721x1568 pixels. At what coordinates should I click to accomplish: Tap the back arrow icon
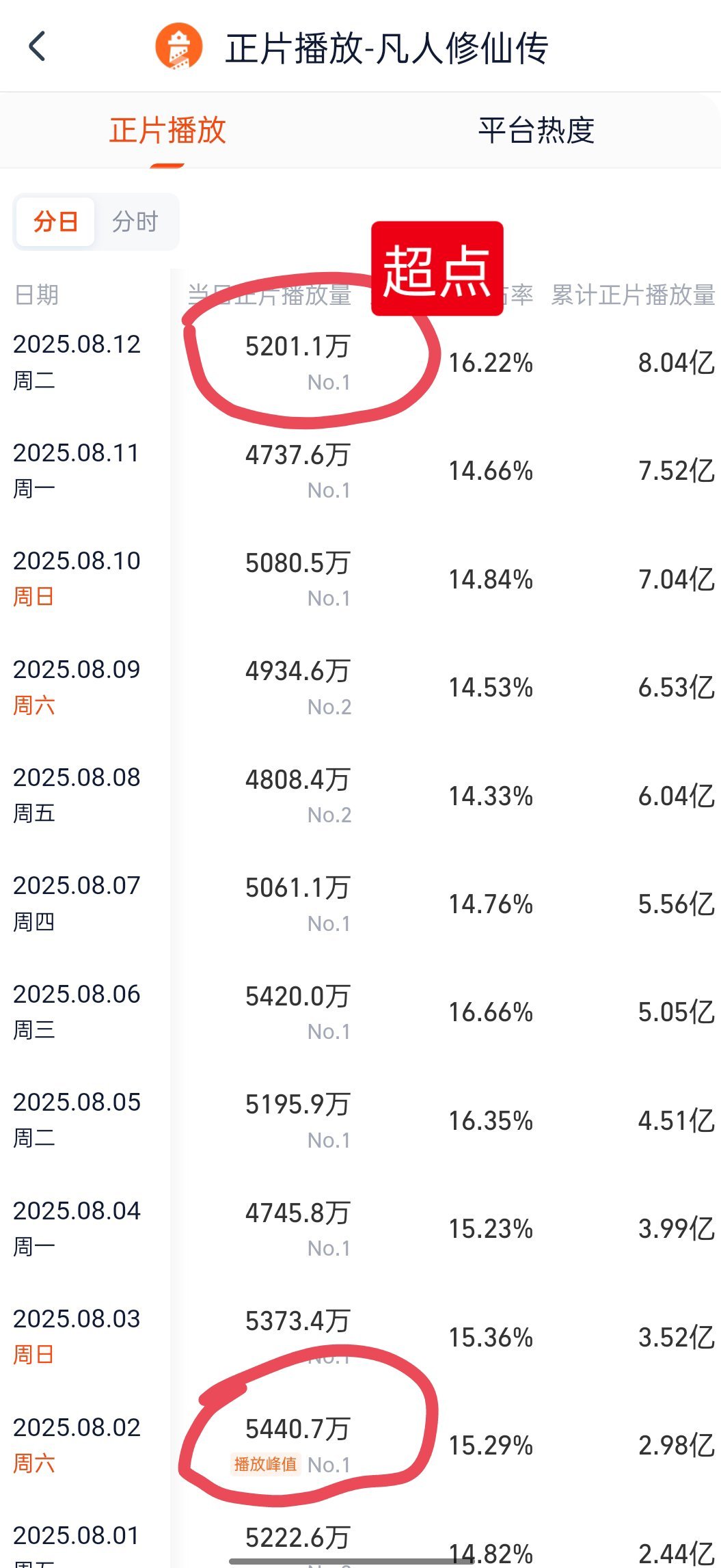coord(38,46)
